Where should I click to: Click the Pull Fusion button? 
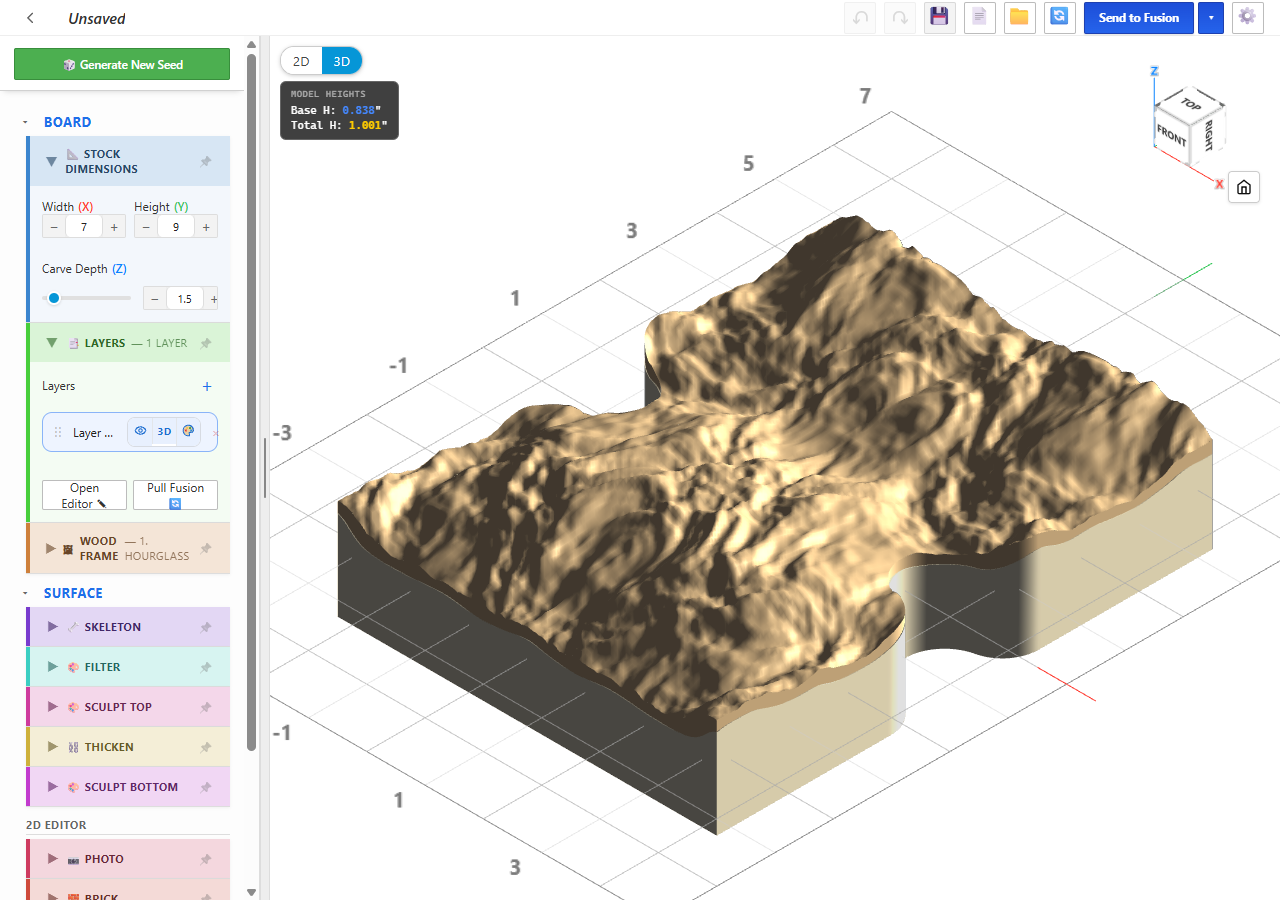pos(175,496)
